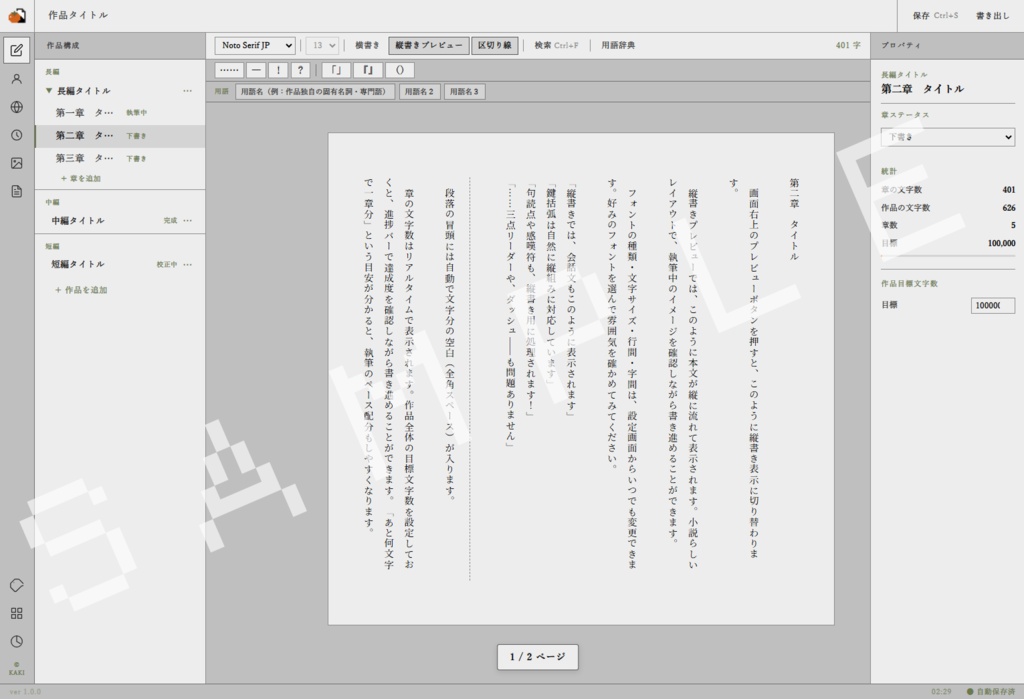Select chapter 第一章 in work structure
1024x699 pixels.
[120, 113]
